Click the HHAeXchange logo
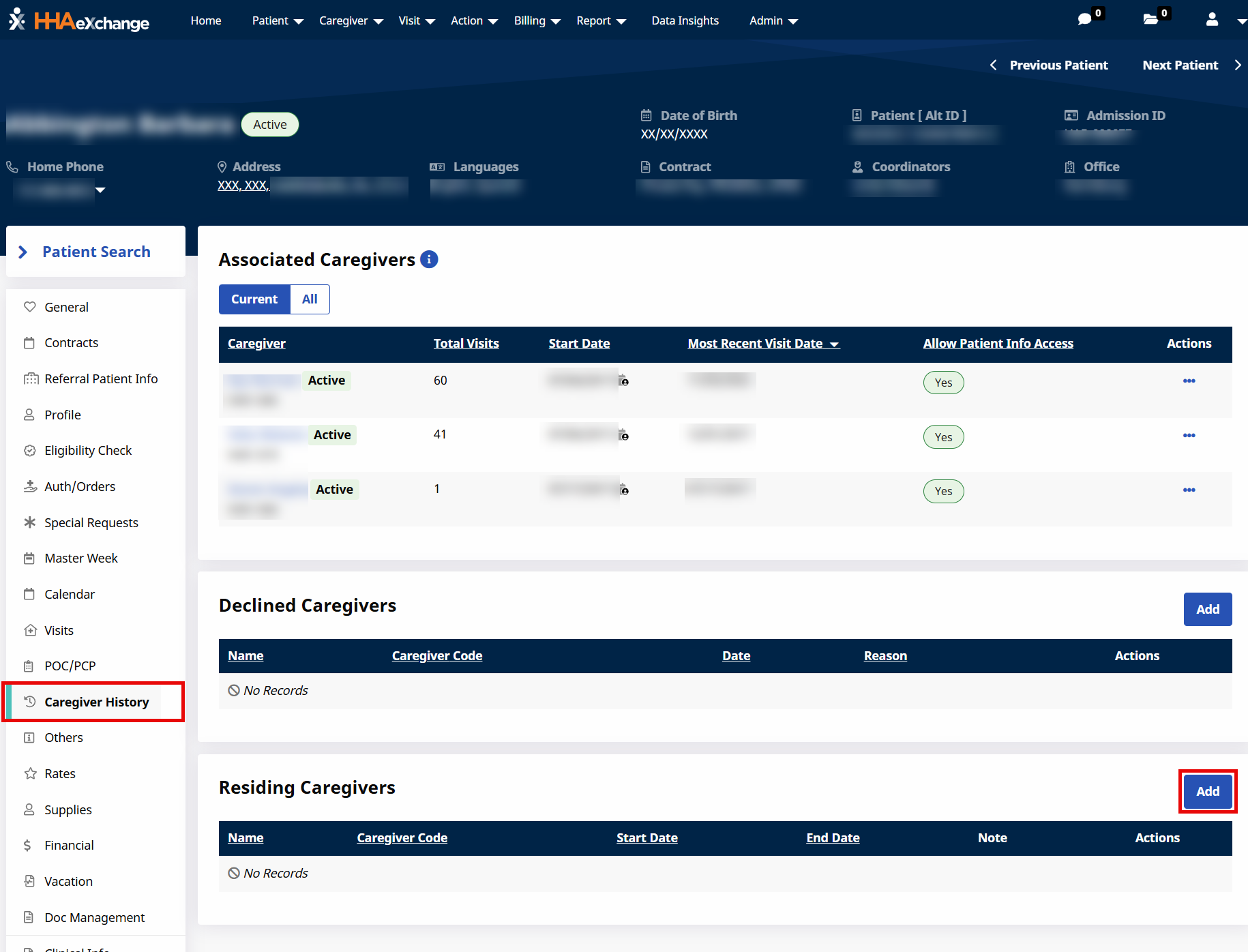Viewport: 1248px width, 952px height. (x=79, y=20)
